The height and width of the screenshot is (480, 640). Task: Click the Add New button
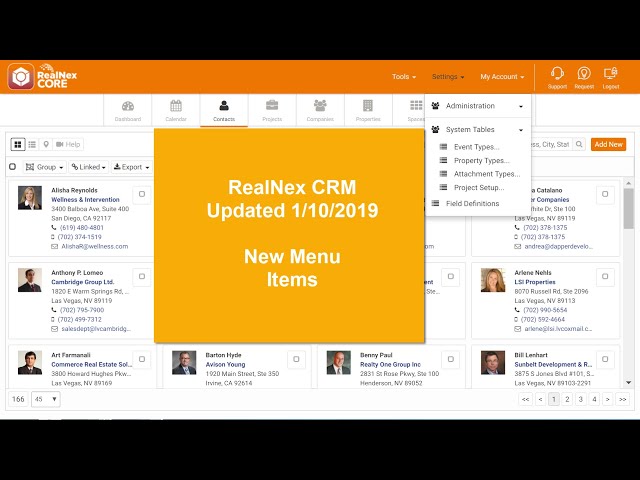608,144
